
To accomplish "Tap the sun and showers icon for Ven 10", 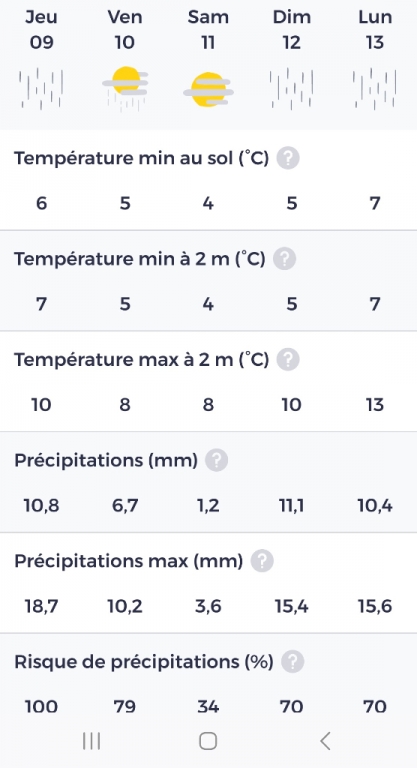I will click(125, 89).
